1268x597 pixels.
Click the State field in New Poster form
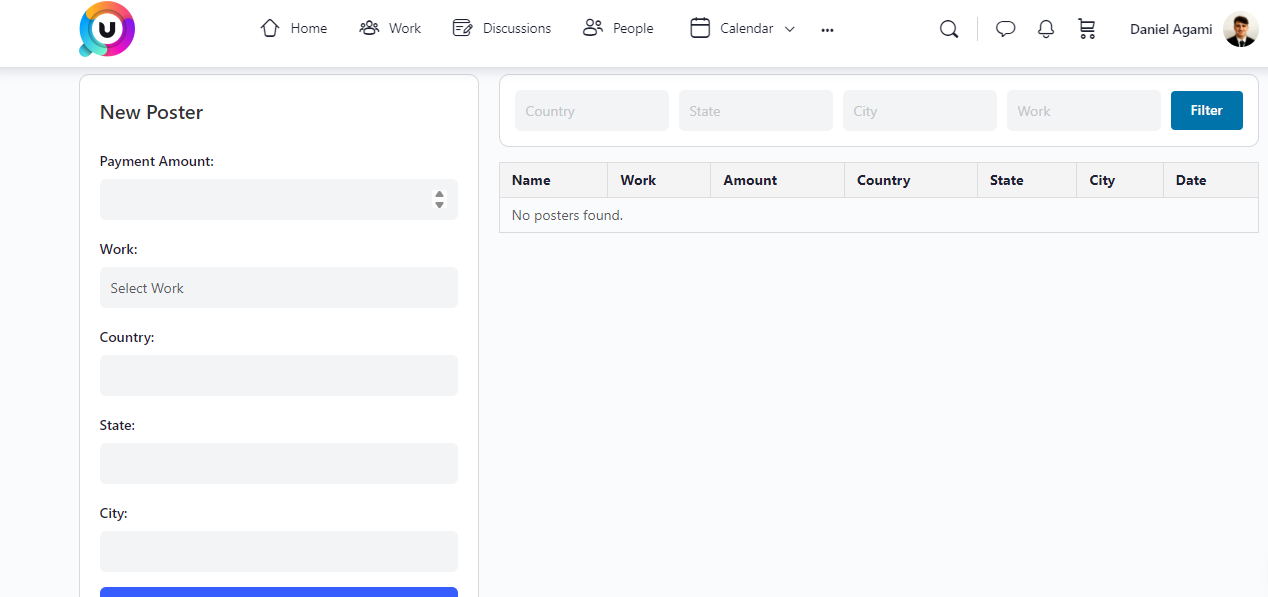tap(279, 463)
